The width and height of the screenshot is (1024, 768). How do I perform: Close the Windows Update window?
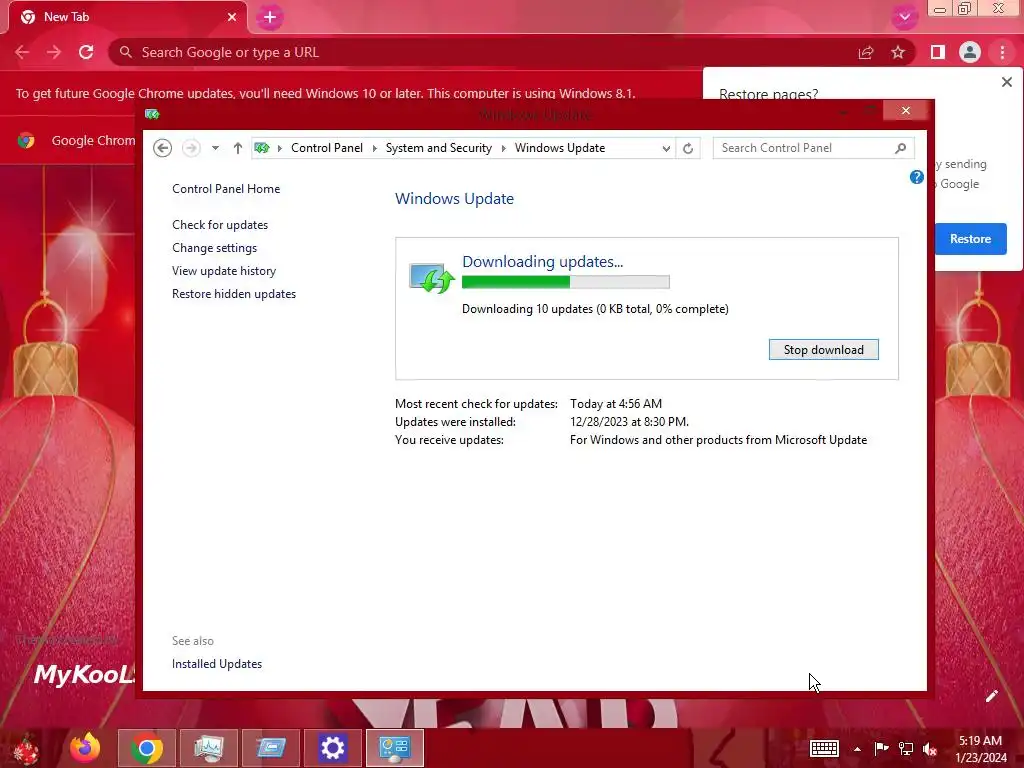pyautogui.click(x=905, y=110)
